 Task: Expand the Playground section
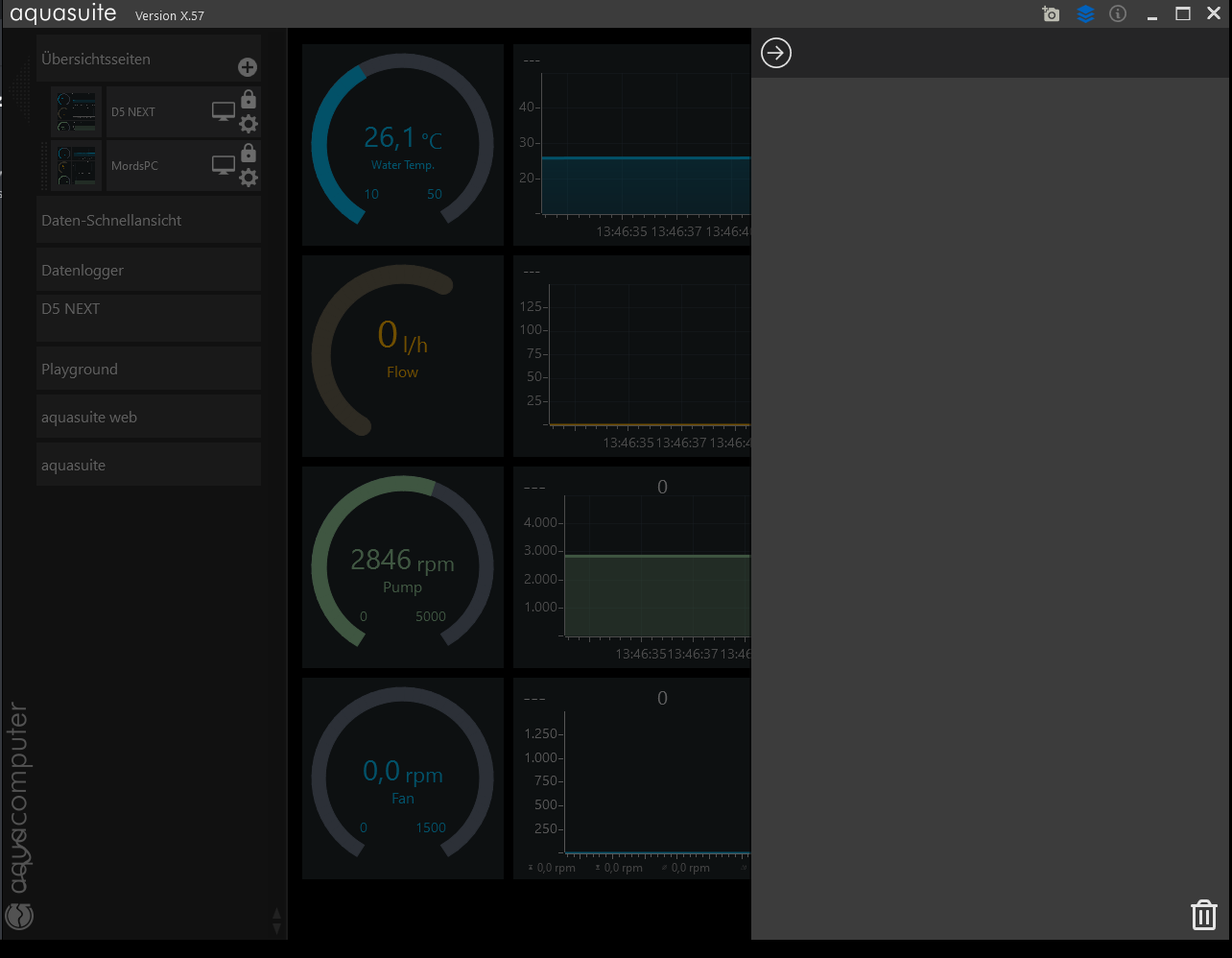click(x=149, y=369)
